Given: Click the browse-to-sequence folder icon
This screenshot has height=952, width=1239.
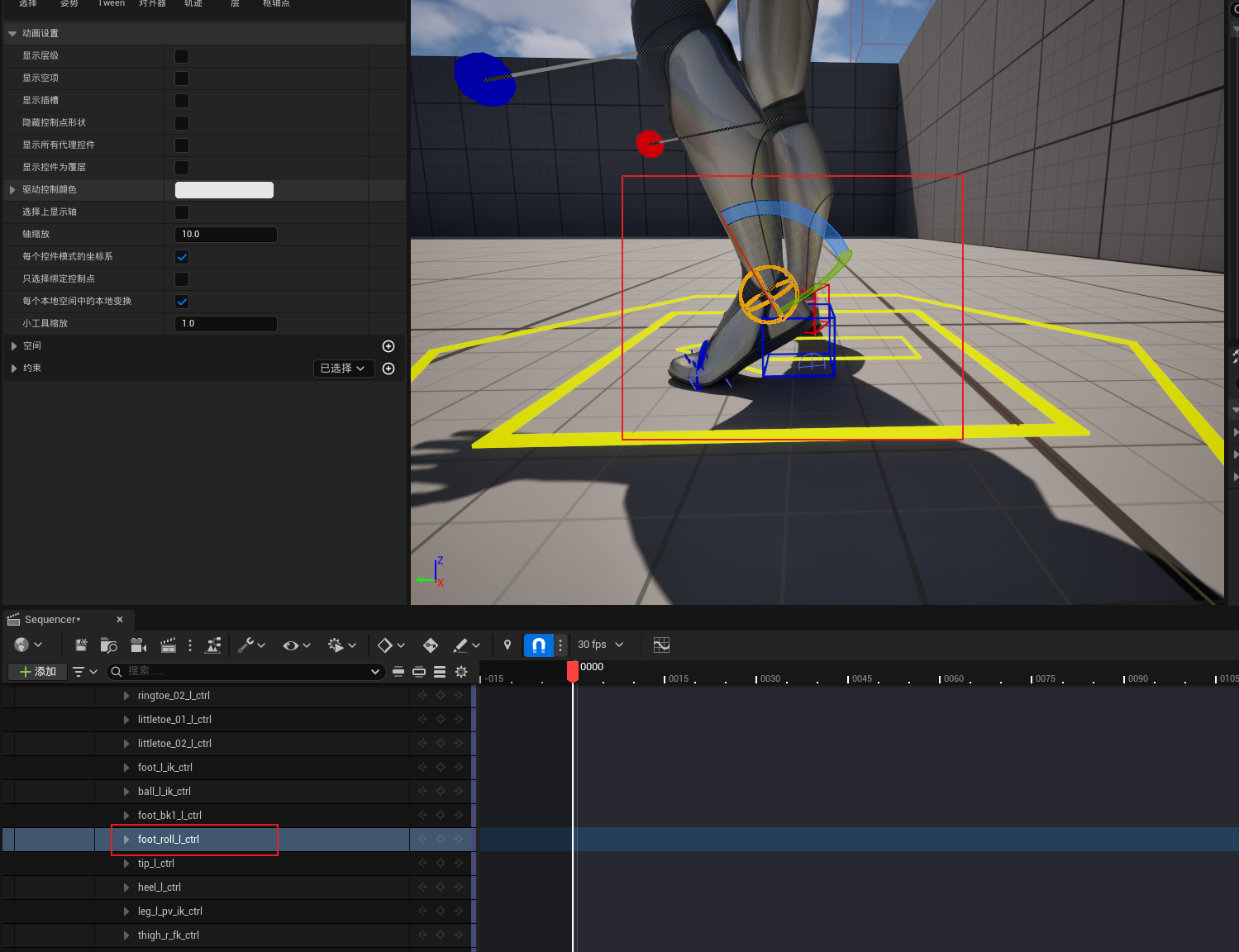Looking at the screenshot, I should 108,645.
